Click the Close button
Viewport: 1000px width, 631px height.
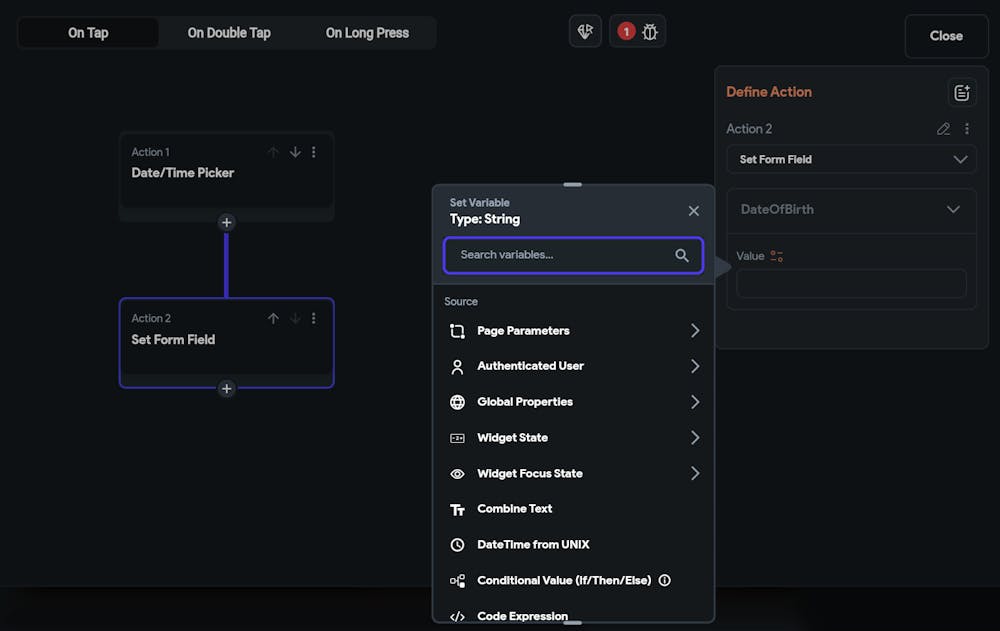tap(945, 36)
